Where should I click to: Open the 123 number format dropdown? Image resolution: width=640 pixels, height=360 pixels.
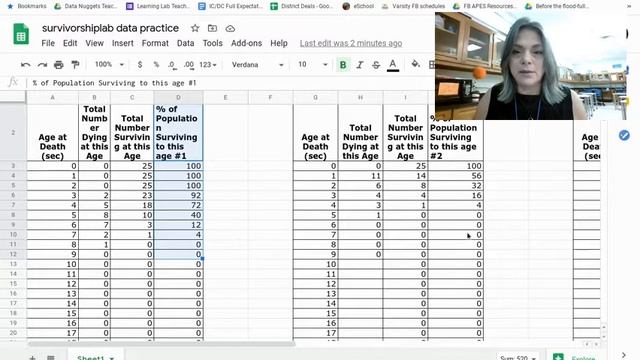tap(208, 65)
